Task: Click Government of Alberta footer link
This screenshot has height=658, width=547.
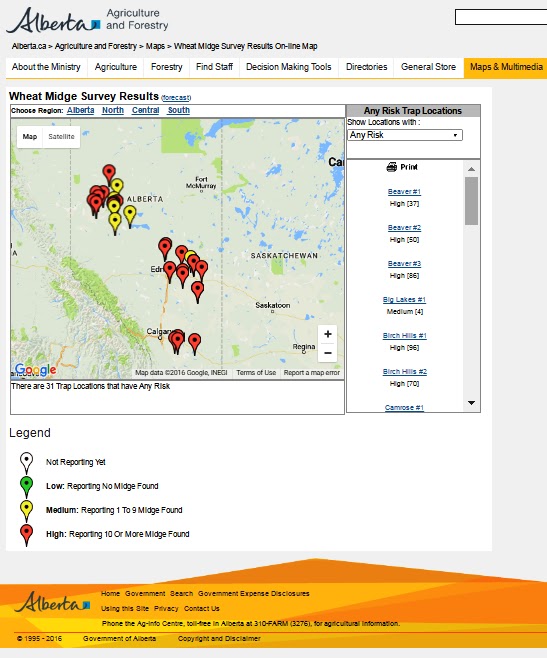Action: (x=119, y=638)
